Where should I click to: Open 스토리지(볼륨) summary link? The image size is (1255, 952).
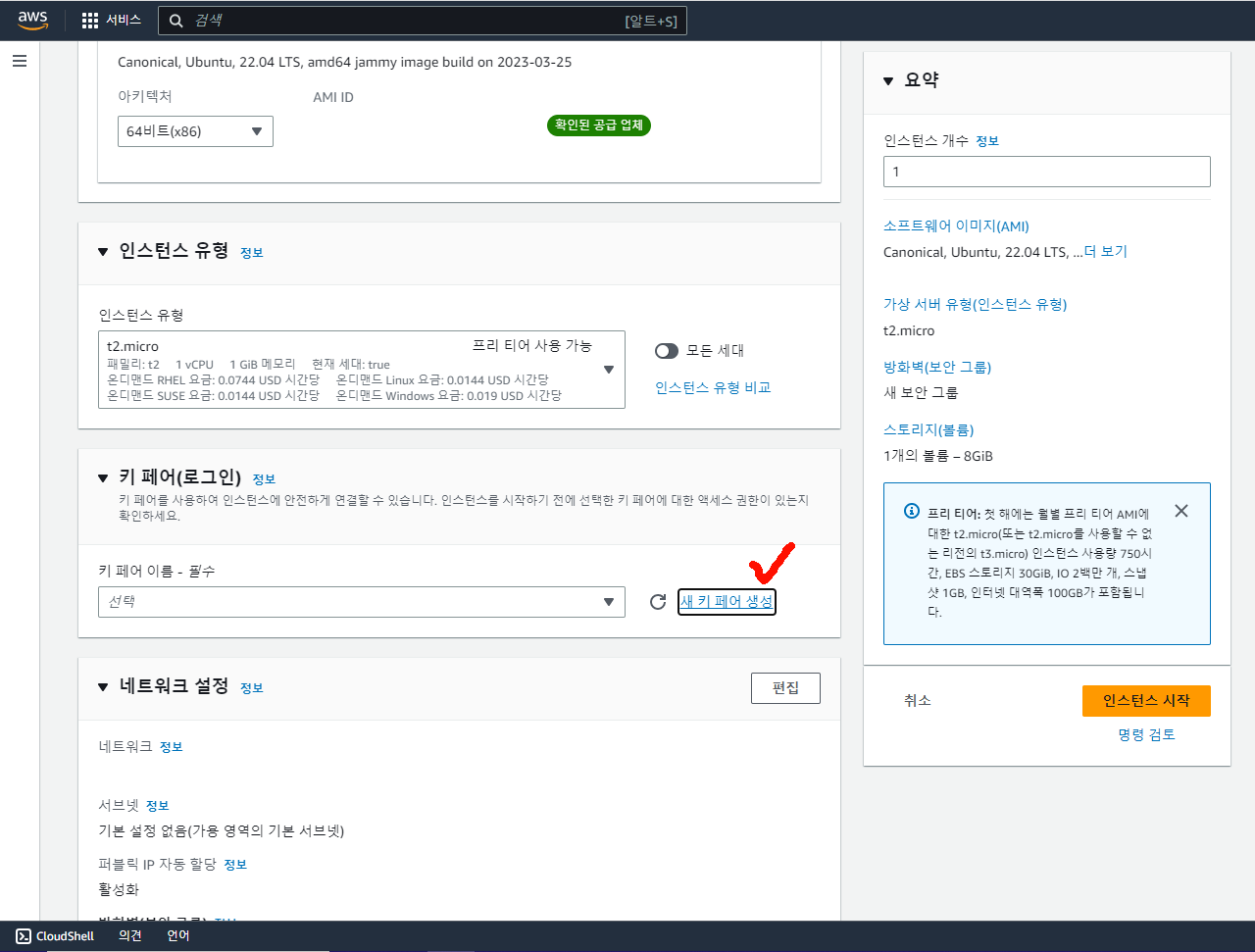tap(929, 429)
